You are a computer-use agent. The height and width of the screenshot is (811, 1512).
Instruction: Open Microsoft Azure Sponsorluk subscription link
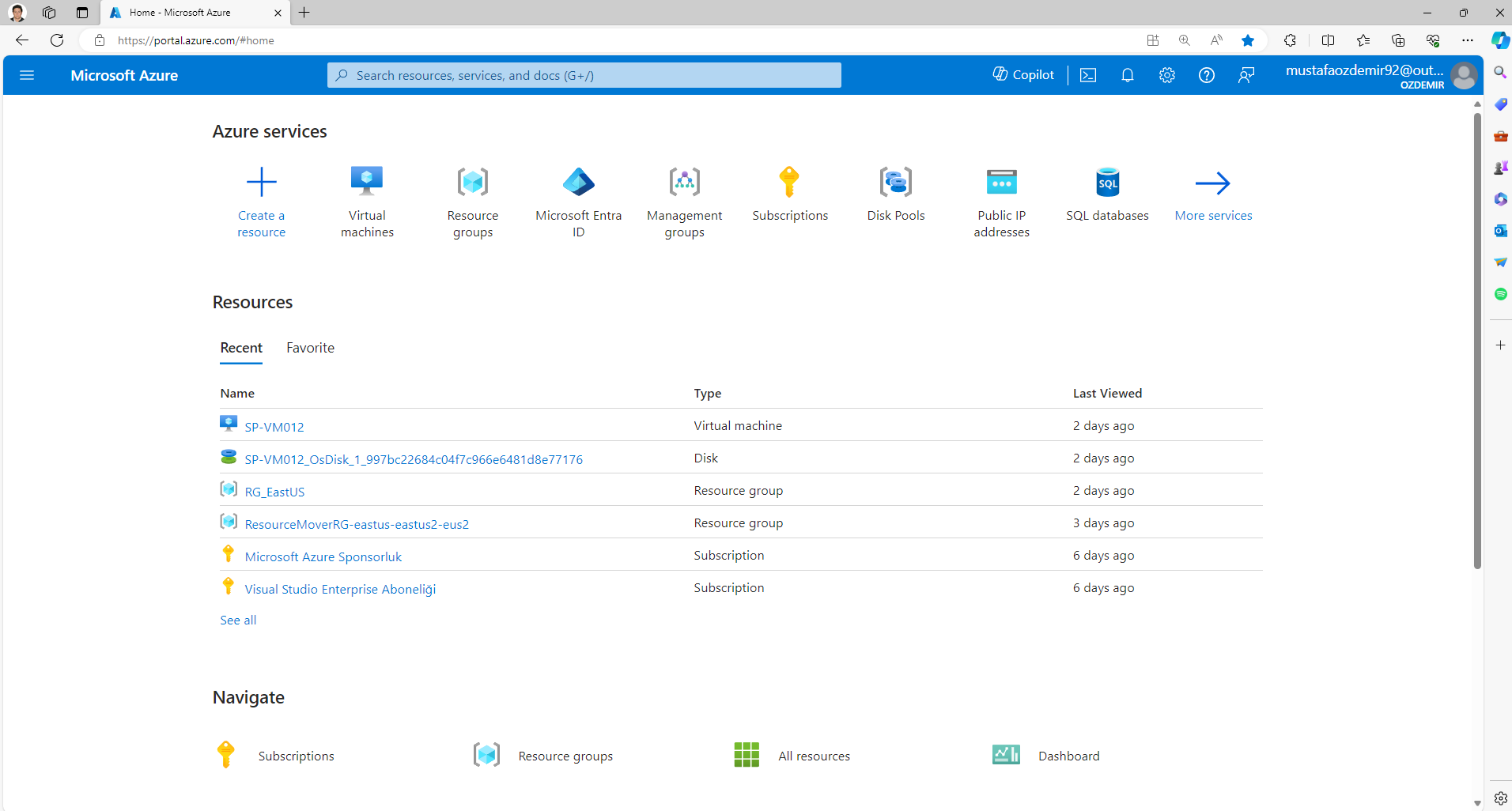[323, 556]
